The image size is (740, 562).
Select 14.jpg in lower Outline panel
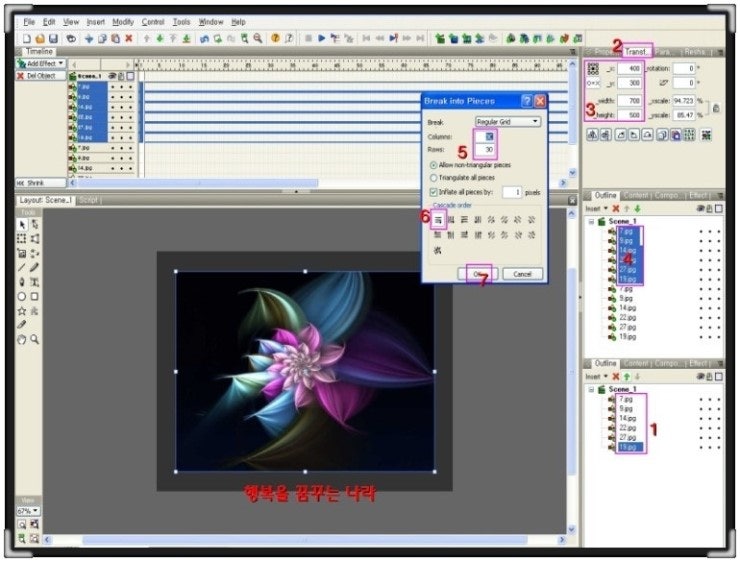[x=628, y=418]
